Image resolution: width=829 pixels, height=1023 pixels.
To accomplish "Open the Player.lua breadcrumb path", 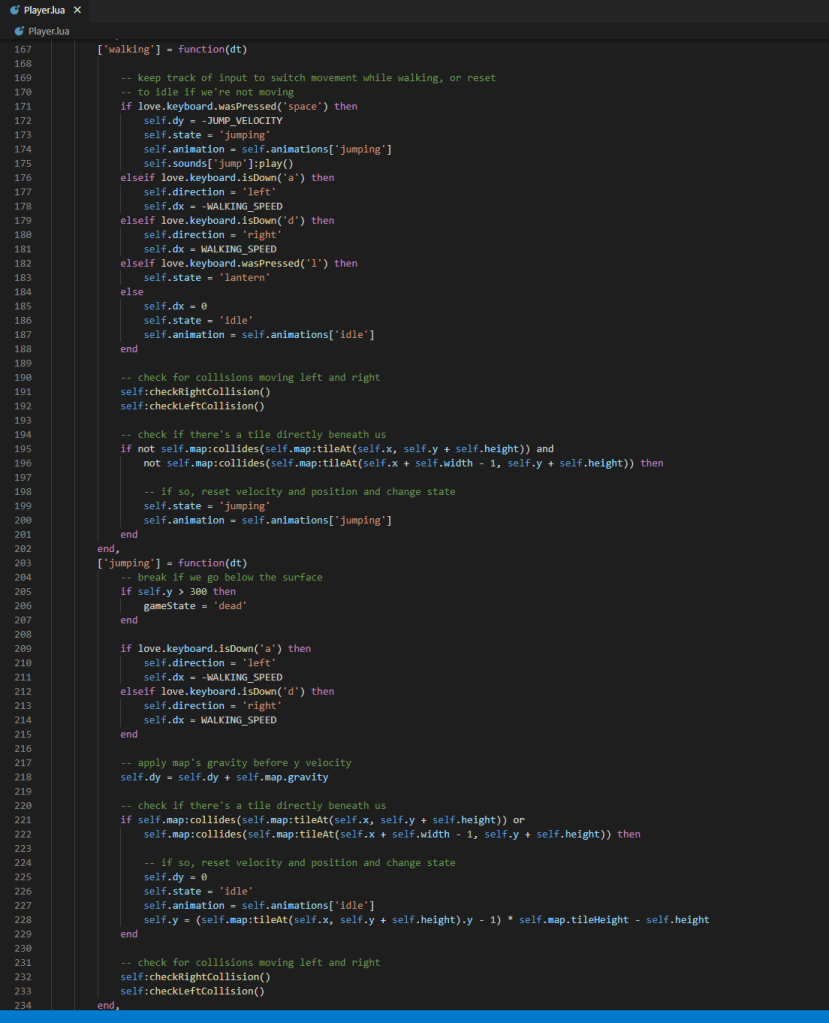I will (47, 31).
